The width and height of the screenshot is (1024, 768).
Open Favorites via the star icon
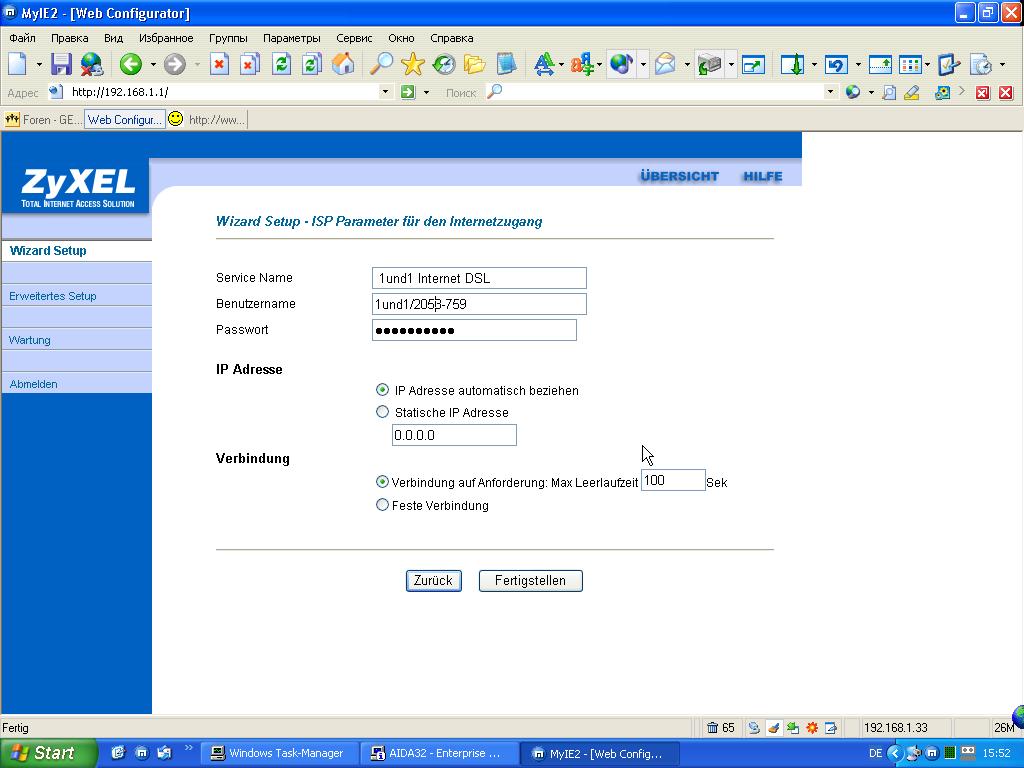point(413,64)
